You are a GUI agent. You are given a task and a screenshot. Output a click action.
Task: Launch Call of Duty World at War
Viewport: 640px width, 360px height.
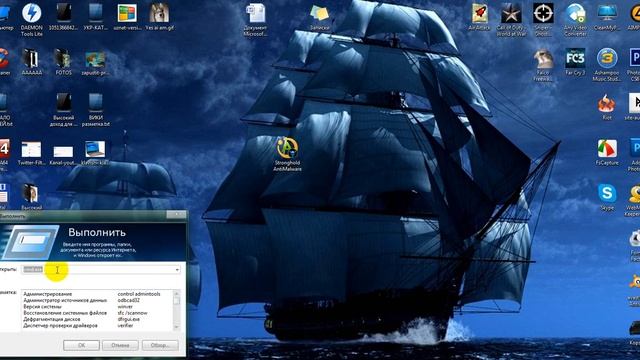[511, 19]
